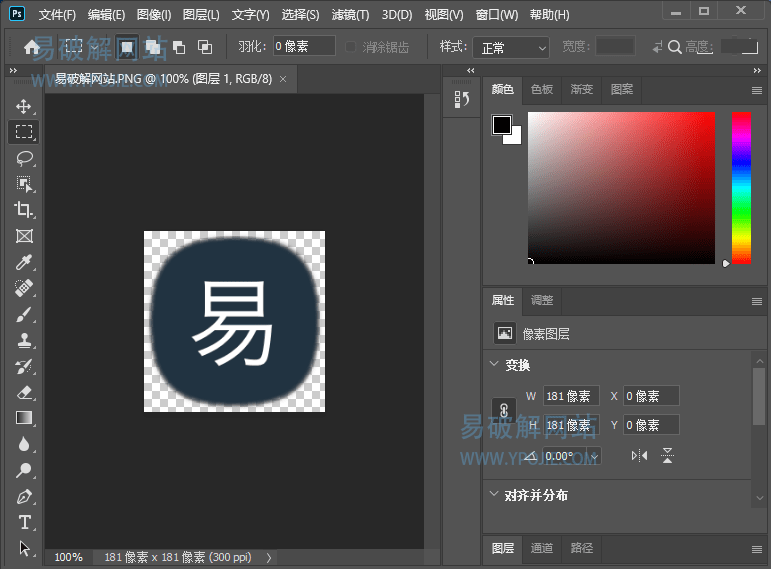Collapse the right panels double arrow
771x569 pixels.
[757, 71]
